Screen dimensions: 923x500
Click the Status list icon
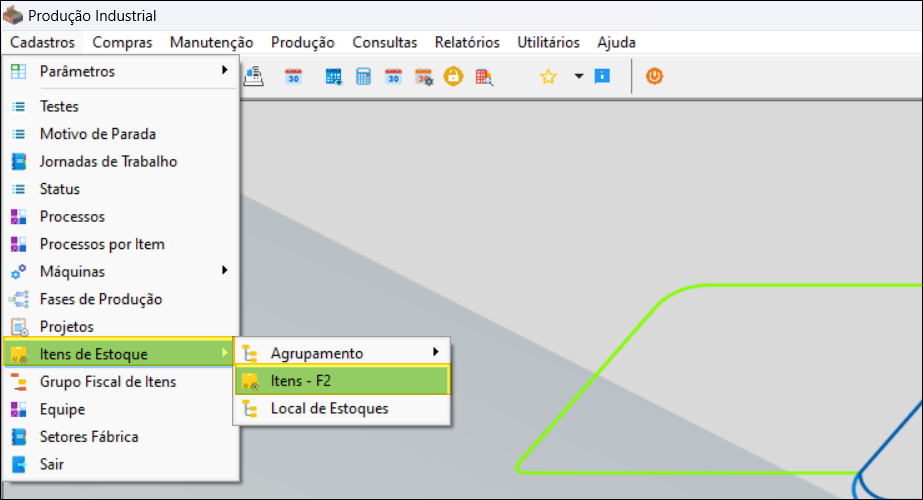[19, 189]
